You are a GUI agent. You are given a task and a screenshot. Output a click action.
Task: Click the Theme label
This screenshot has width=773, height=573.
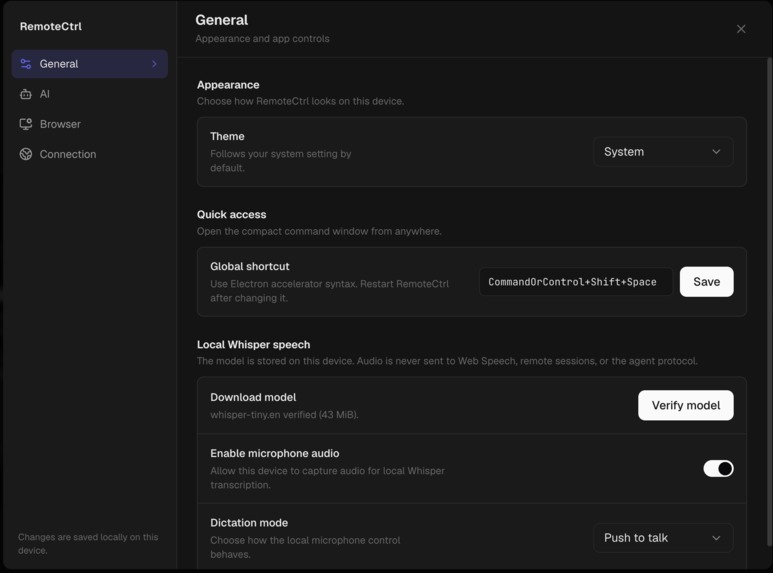(227, 137)
